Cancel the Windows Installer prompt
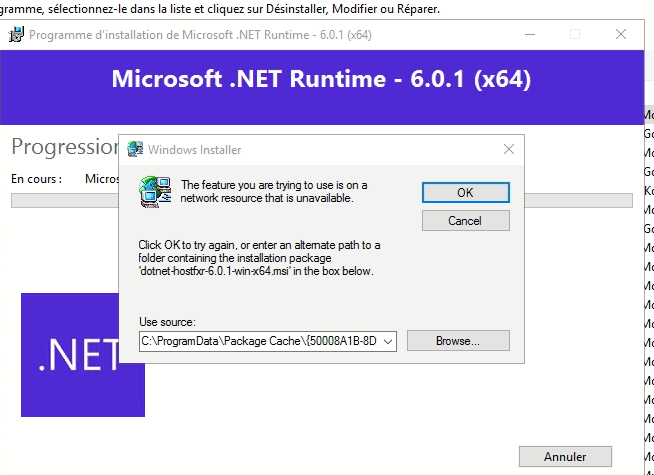The image size is (654, 475). click(465, 220)
